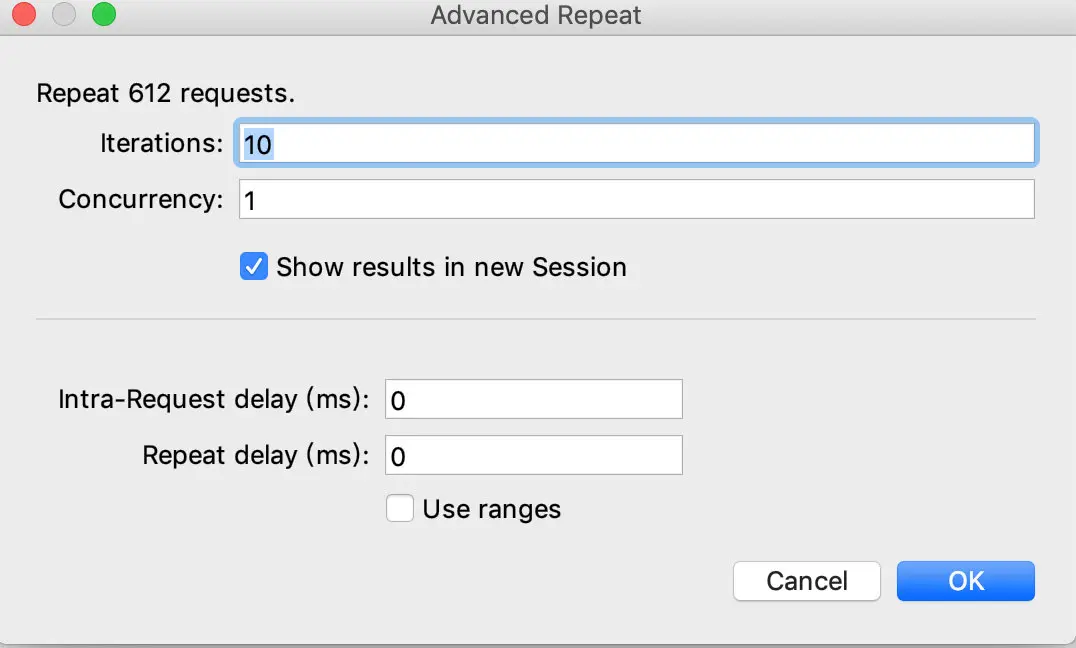Uncheck the Show results in new Session checkbox
The width and height of the screenshot is (1076, 648).
click(x=254, y=267)
